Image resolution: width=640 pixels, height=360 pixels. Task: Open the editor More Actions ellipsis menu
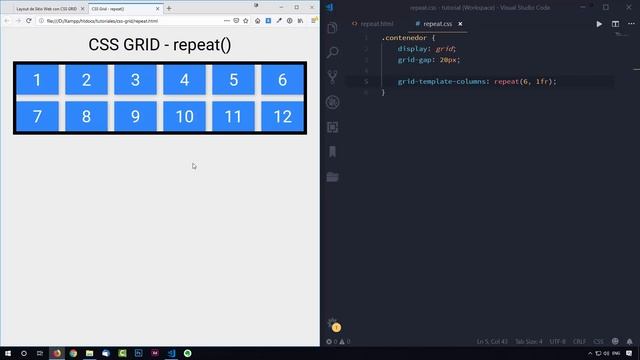point(631,24)
